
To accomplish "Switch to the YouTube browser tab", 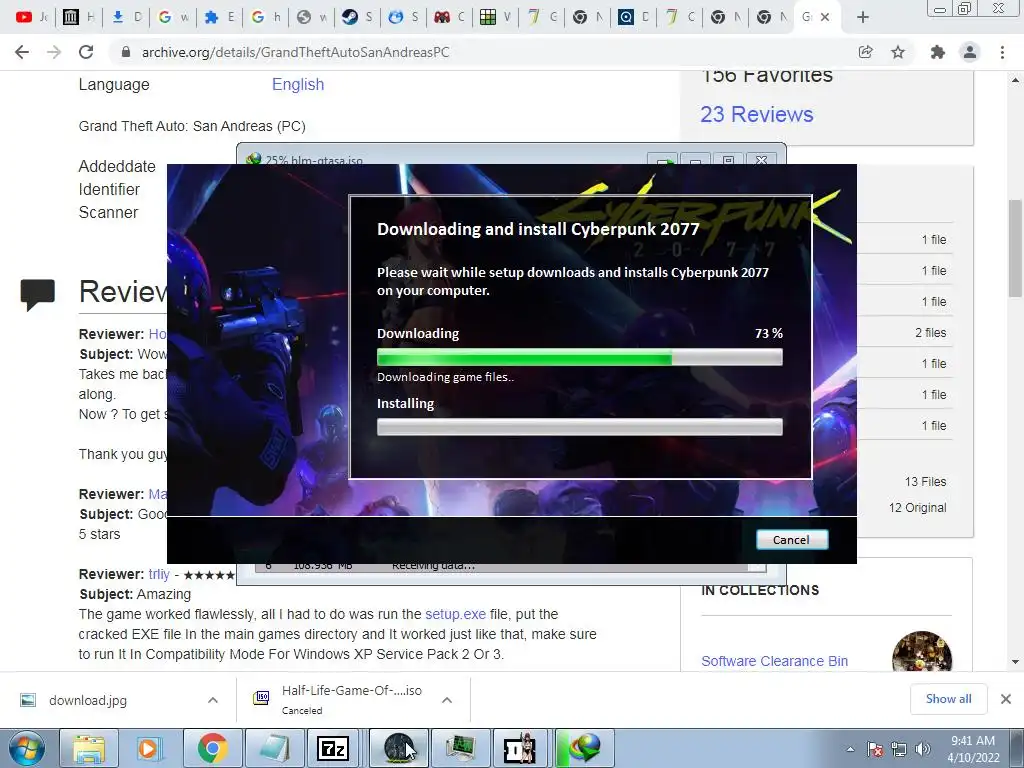I will (31, 17).
